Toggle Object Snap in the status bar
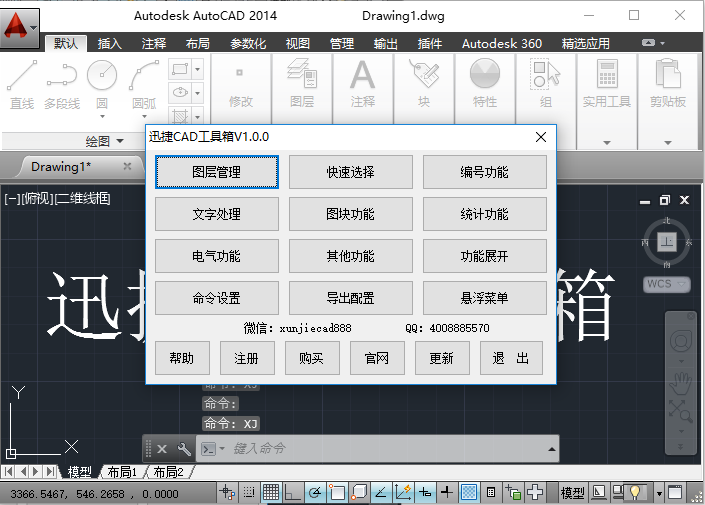The width and height of the screenshot is (705, 505). (337, 492)
